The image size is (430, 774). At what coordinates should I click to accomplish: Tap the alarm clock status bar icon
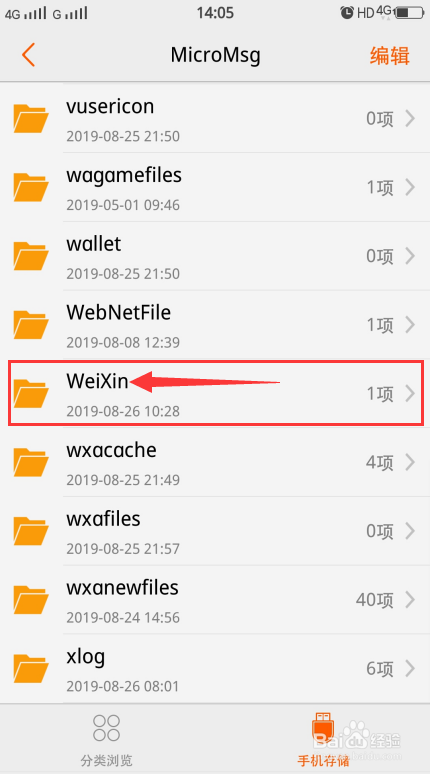[x=347, y=12]
